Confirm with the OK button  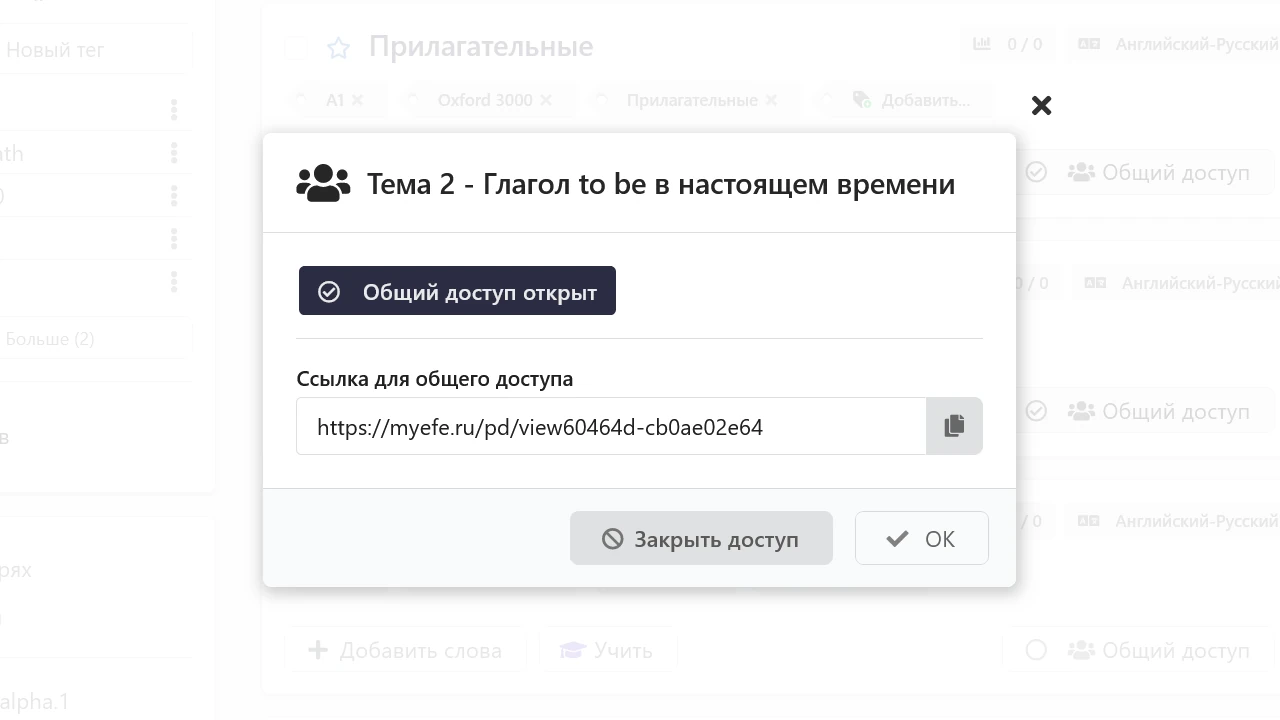pos(921,539)
